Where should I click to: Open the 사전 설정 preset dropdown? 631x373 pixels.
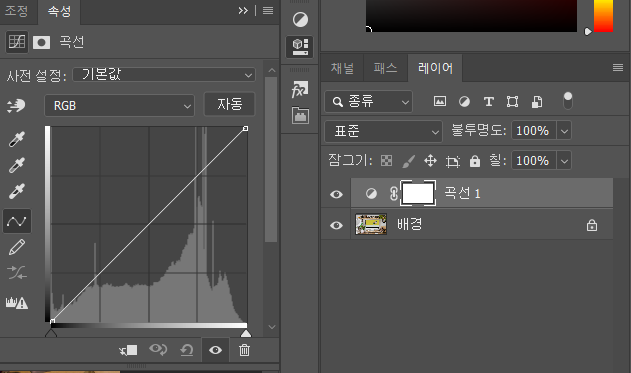point(164,75)
